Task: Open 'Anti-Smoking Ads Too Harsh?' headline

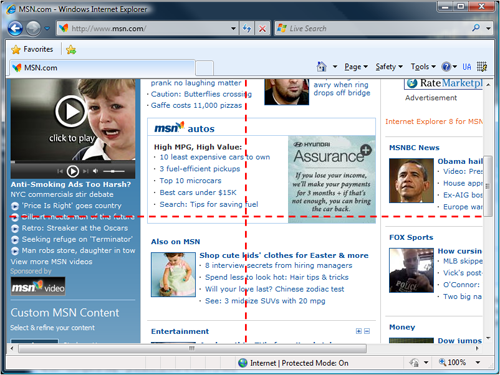Action: (x=71, y=184)
